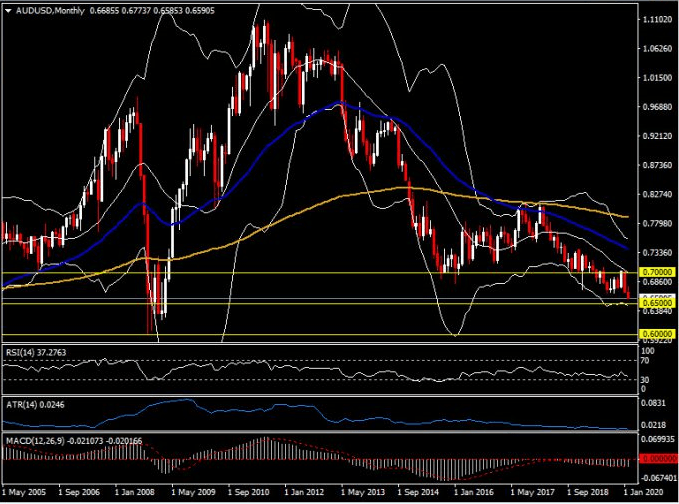This screenshot has width=679, height=504.
Task: Click the 0.68600 price scale value
Action: point(657,281)
